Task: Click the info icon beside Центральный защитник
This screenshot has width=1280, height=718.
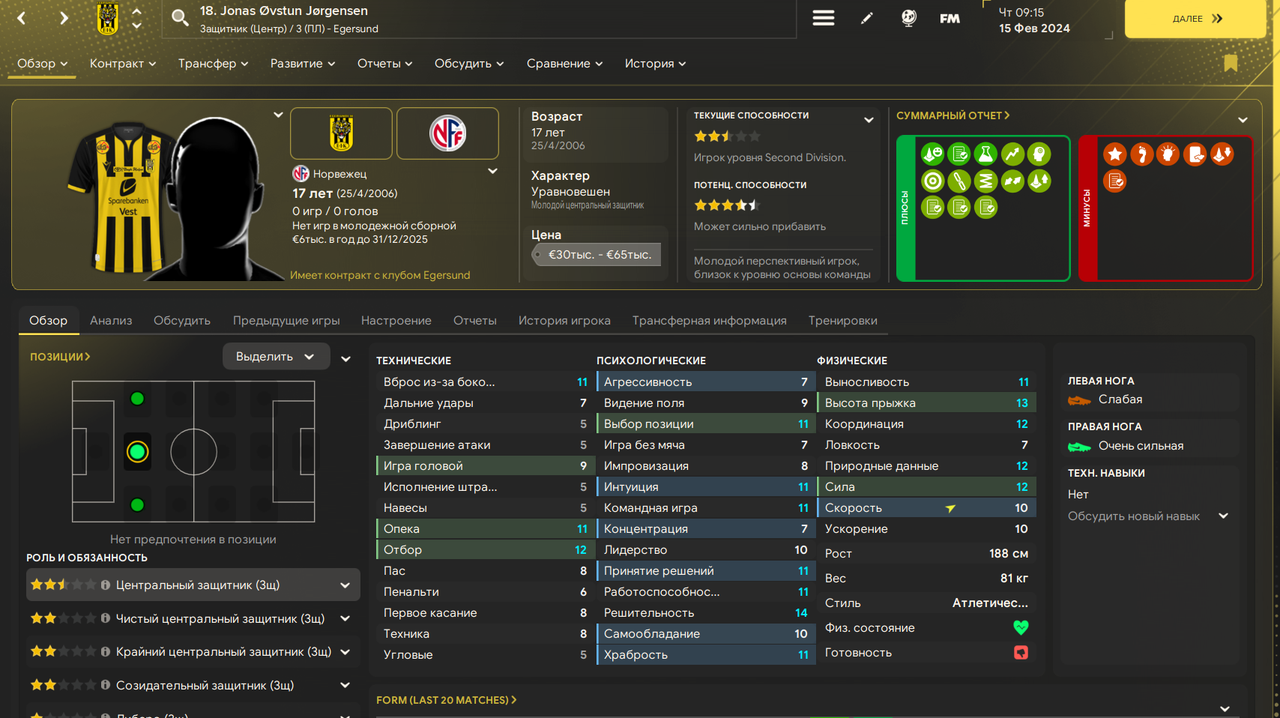Action: pyautogui.click(x=105, y=585)
